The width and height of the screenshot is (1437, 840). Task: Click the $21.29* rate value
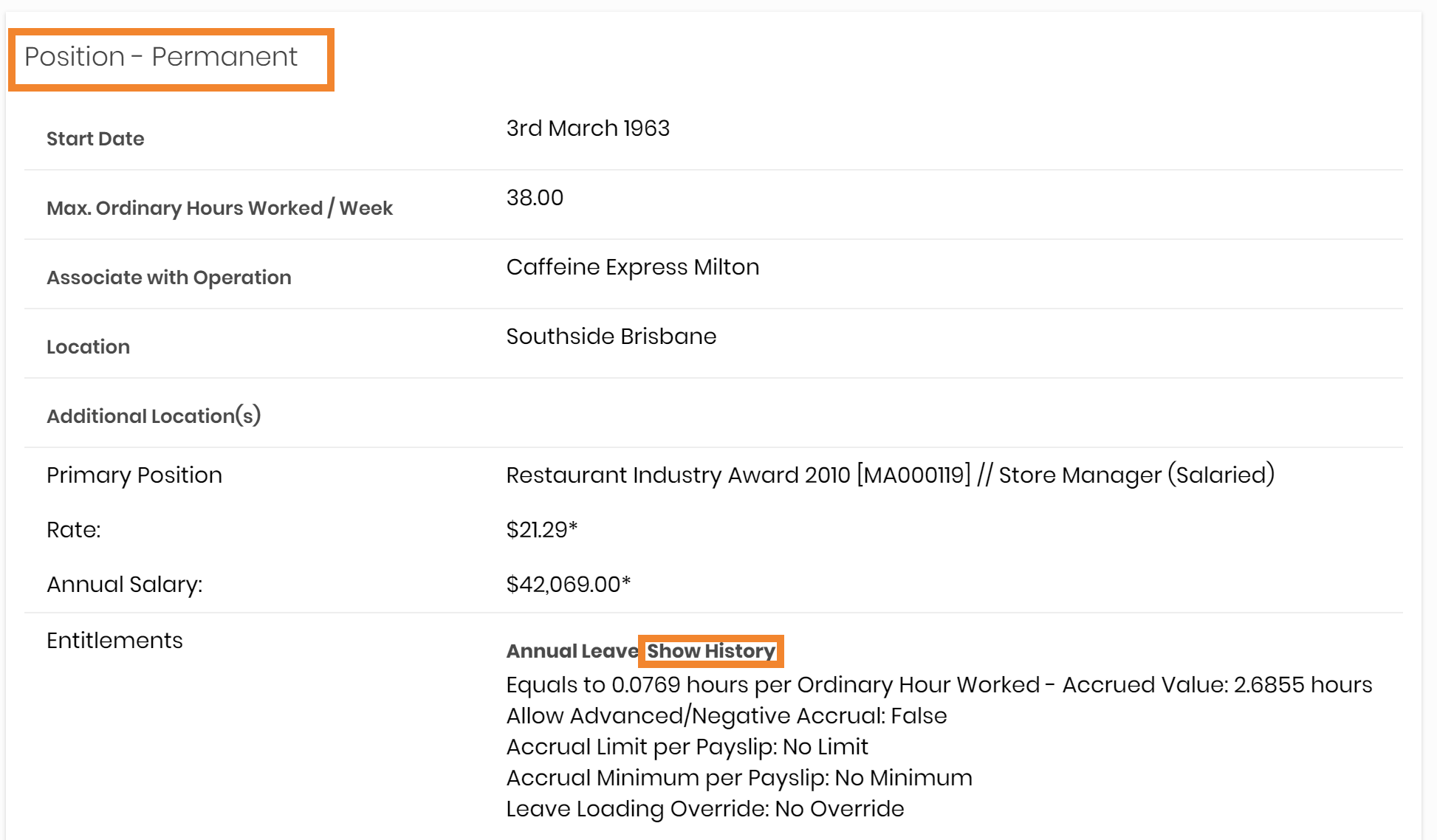point(541,530)
